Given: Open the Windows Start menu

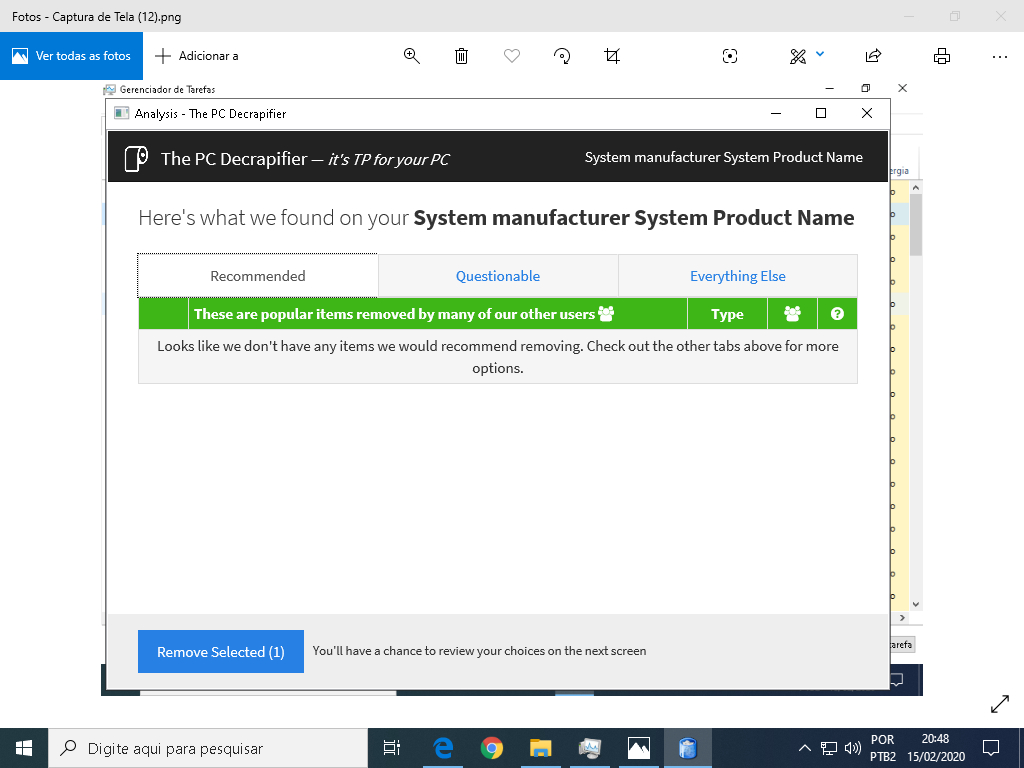Looking at the screenshot, I should pos(24,748).
